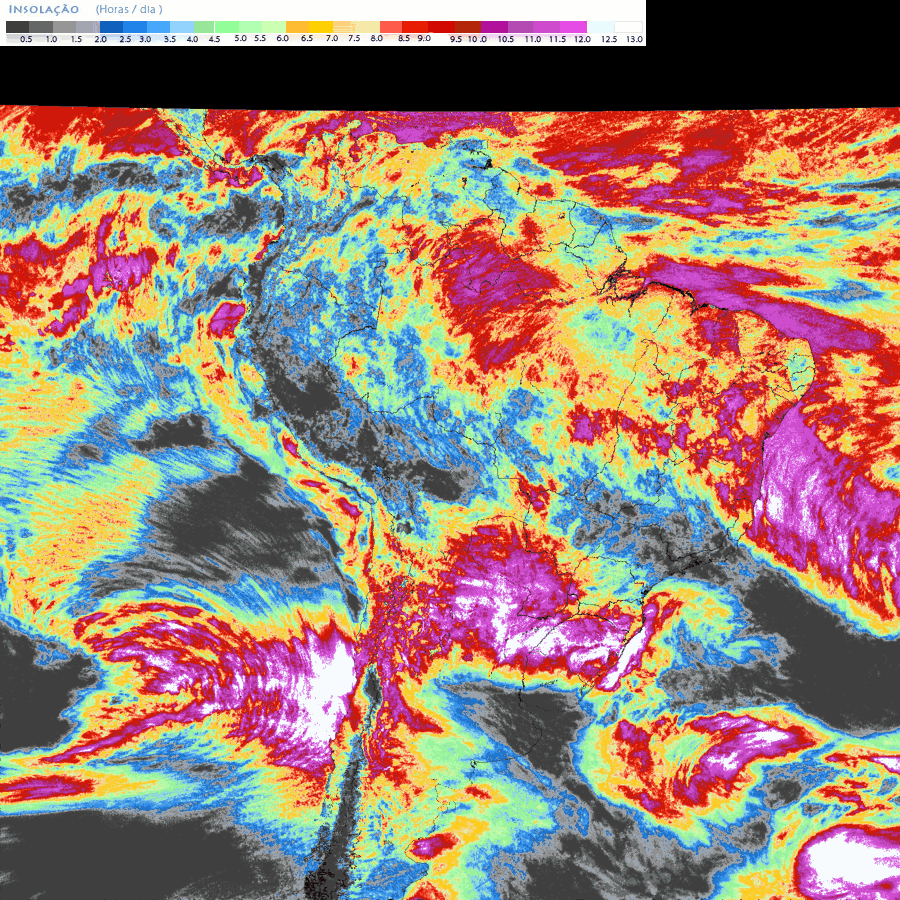The width and height of the screenshot is (900, 900).
Task: Pick the pale yellow swatch ending at 8.0
Action: 368,27
